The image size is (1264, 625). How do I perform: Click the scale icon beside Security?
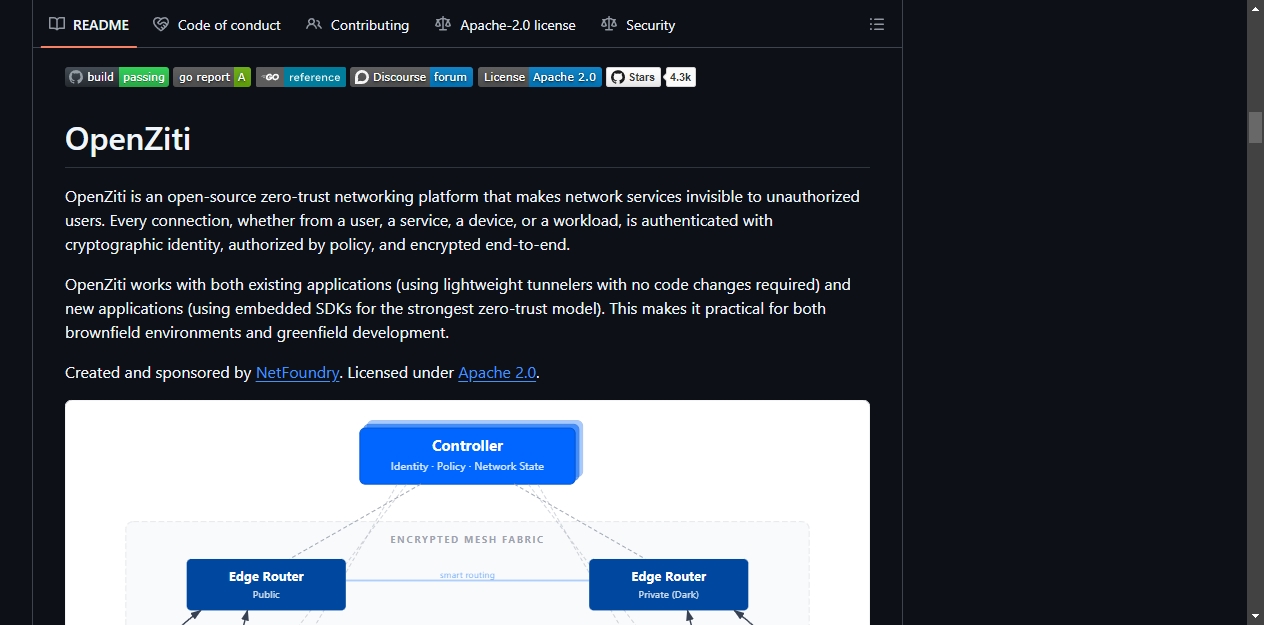point(609,24)
